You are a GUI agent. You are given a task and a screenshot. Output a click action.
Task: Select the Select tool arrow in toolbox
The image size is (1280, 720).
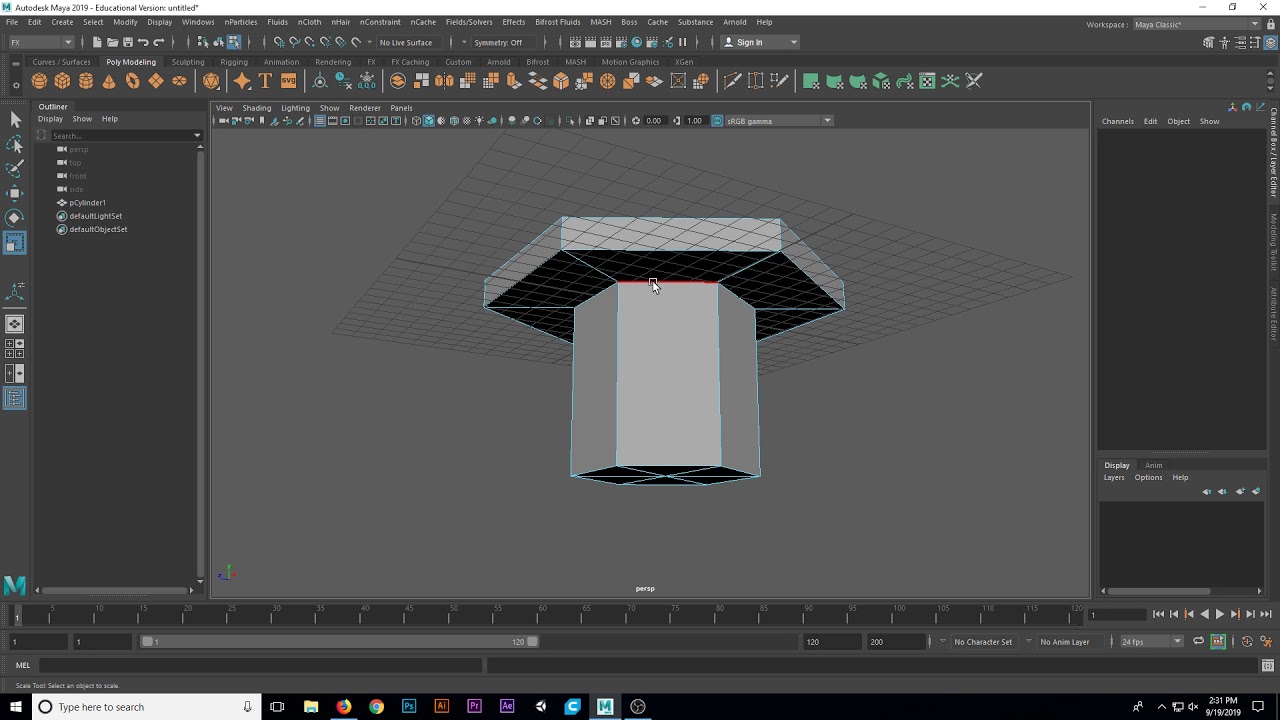[x=15, y=120]
